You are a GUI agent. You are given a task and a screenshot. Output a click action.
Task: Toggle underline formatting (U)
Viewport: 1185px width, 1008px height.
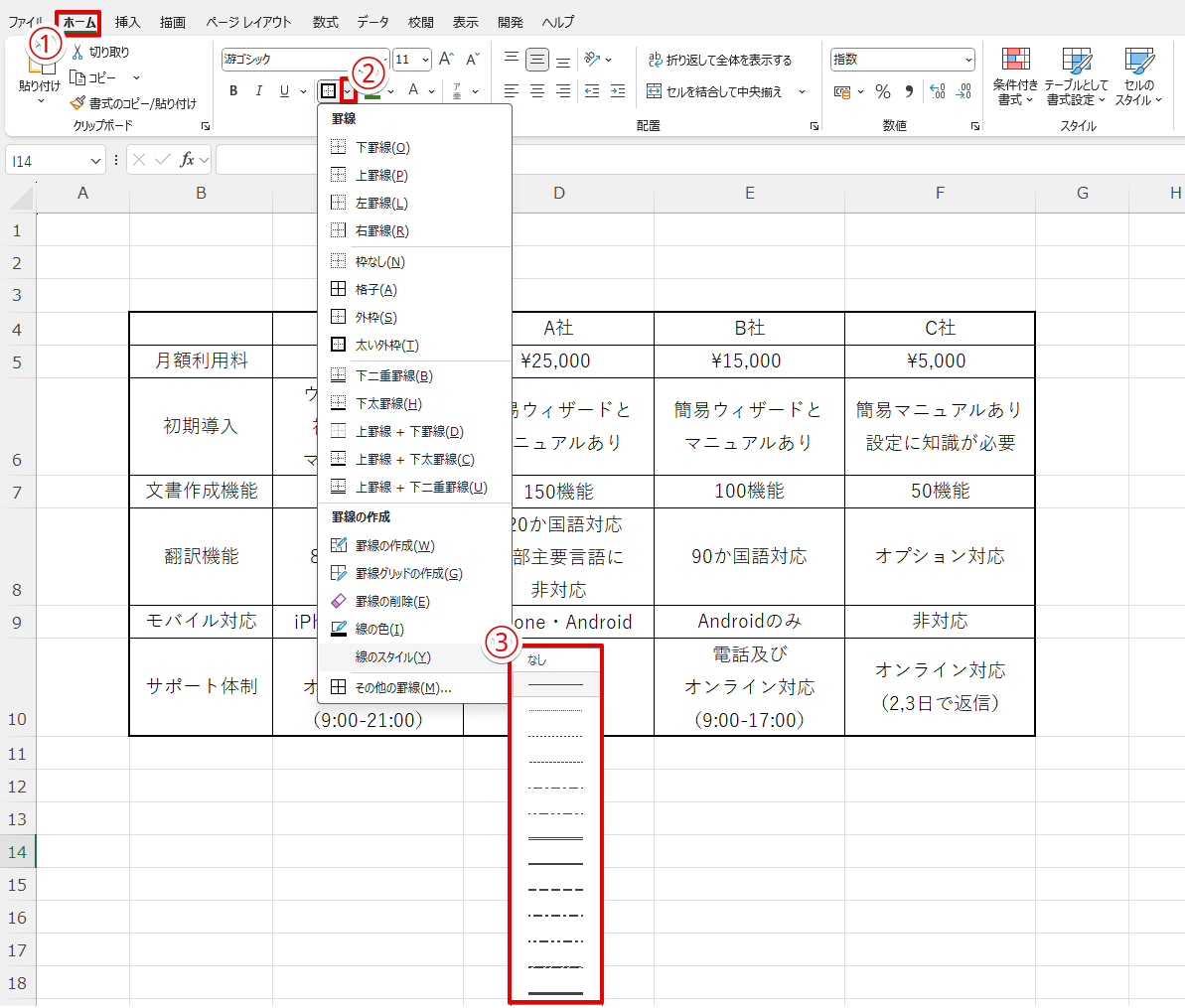(x=284, y=90)
